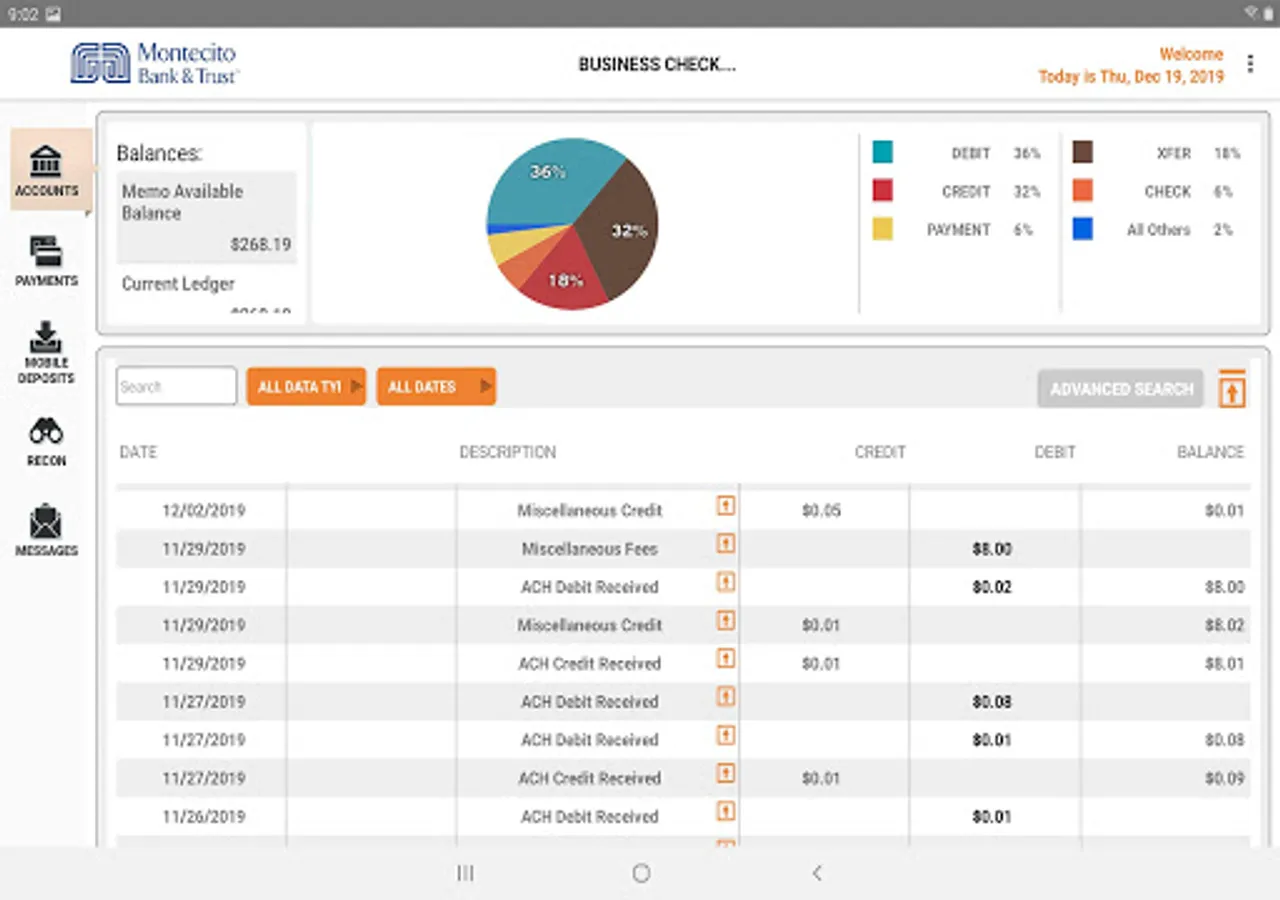The width and height of the screenshot is (1280, 900).
Task: Click the Business Check account title
Action: click(x=656, y=65)
